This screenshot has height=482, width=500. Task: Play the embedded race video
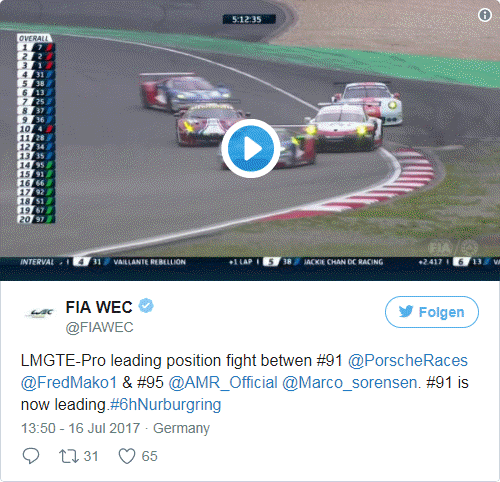point(250,148)
